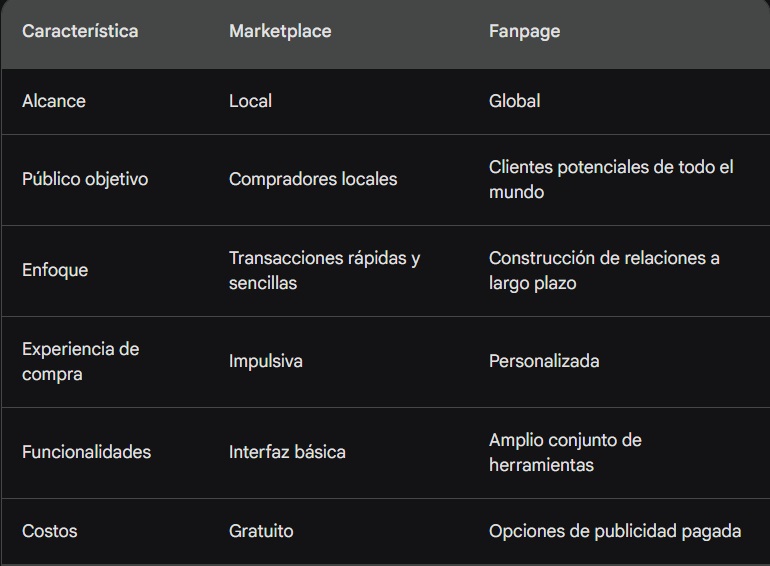
Task: Click Opciones de publicidad pagada cell
Action: coord(615,531)
